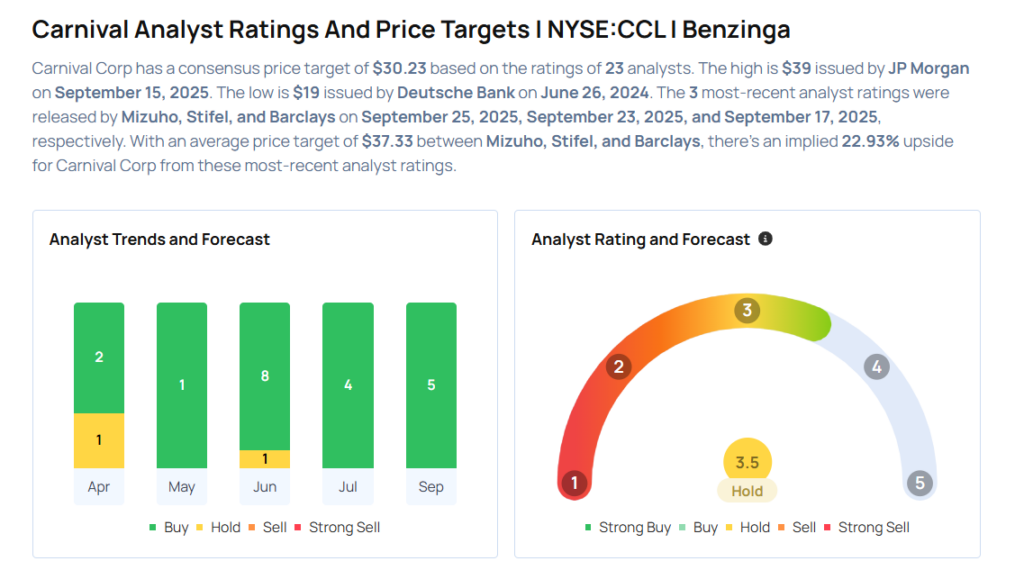Viewport: 1024px width, 570px height.
Task: Toggle Strong Buy legend in rating chart
Action: [627, 527]
